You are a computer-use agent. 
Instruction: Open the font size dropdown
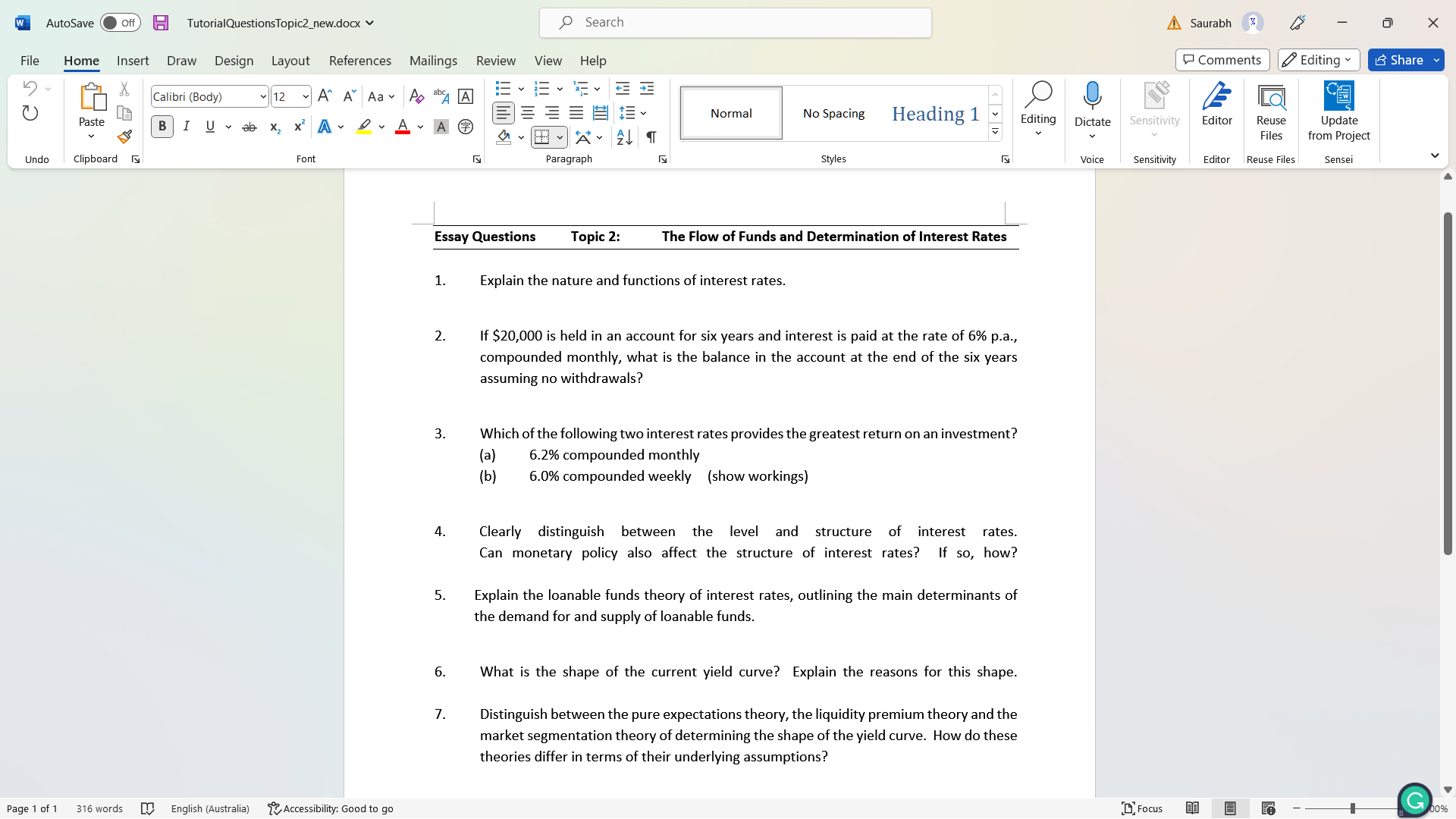[305, 97]
